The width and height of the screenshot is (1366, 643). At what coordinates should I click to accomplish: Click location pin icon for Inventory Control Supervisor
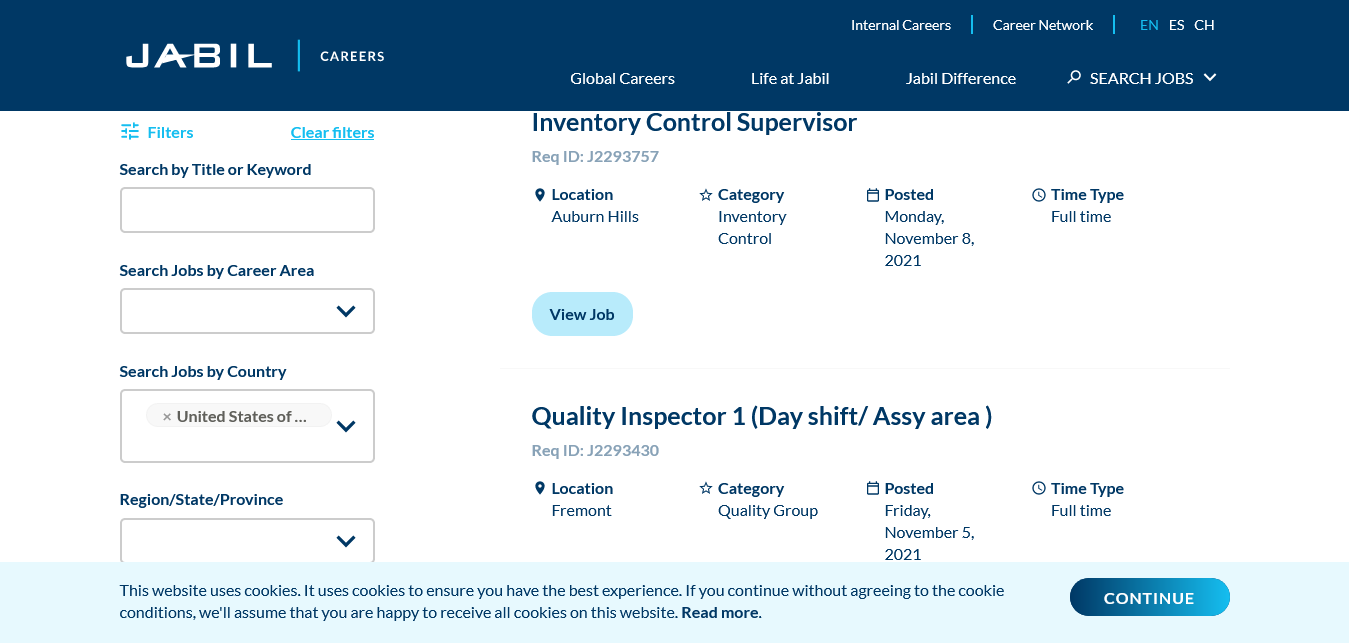click(540, 195)
